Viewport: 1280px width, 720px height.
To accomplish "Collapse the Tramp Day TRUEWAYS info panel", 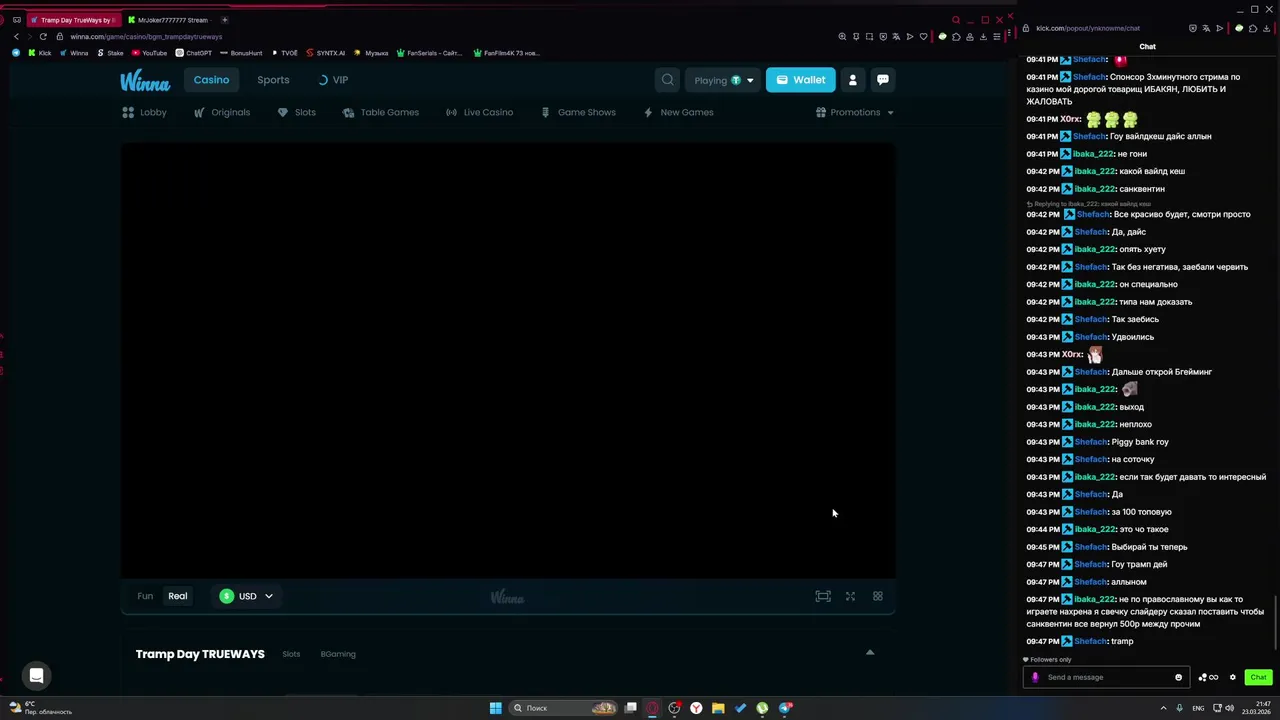I will [869, 653].
